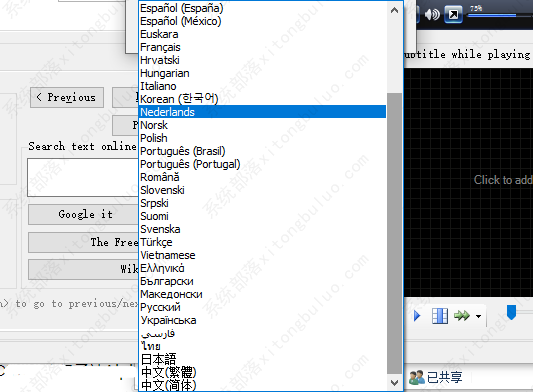Select Italiano language option
The height and width of the screenshot is (392, 533).
point(262,86)
